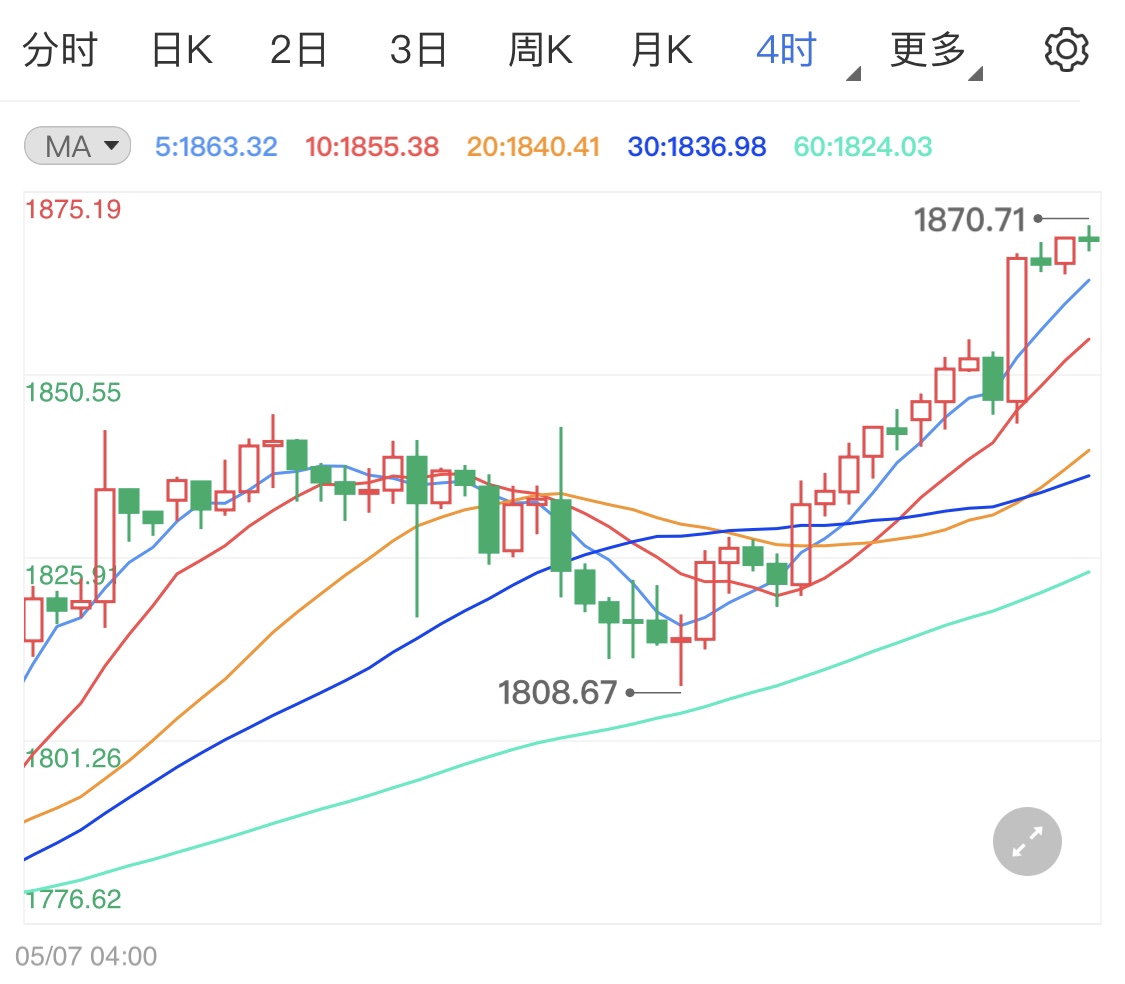The width and height of the screenshot is (1125, 984).
Task: Switch to the 日K tab
Action: pyautogui.click(x=182, y=50)
